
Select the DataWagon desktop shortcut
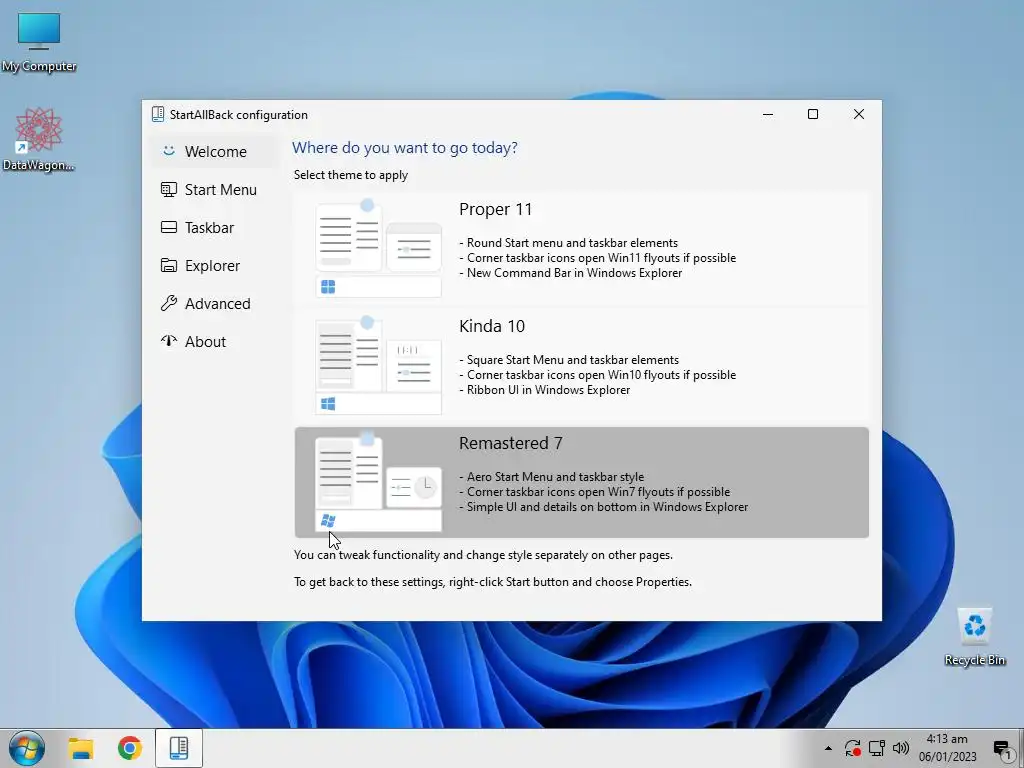click(x=39, y=140)
